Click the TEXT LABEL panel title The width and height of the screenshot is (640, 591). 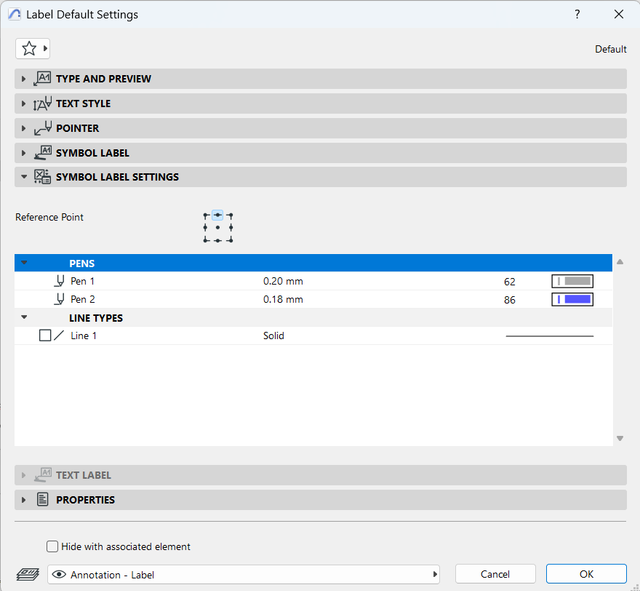pyautogui.click(x=83, y=475)
